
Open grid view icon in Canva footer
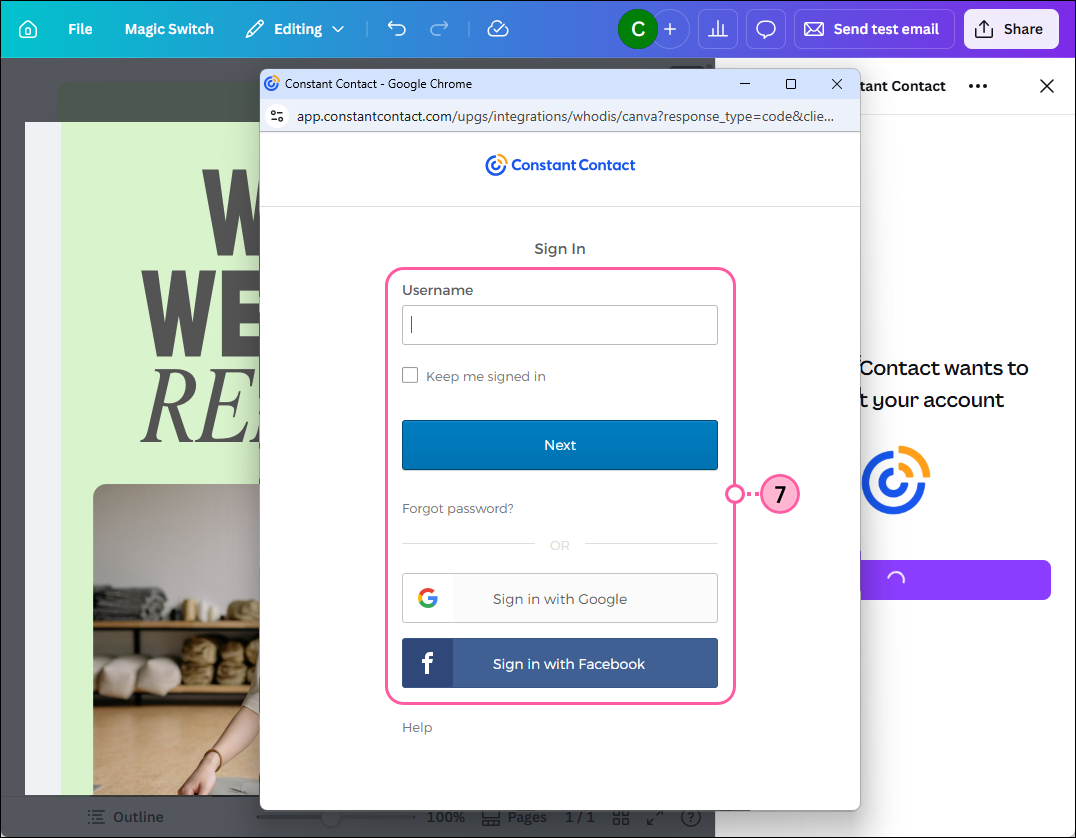point(621,817)
